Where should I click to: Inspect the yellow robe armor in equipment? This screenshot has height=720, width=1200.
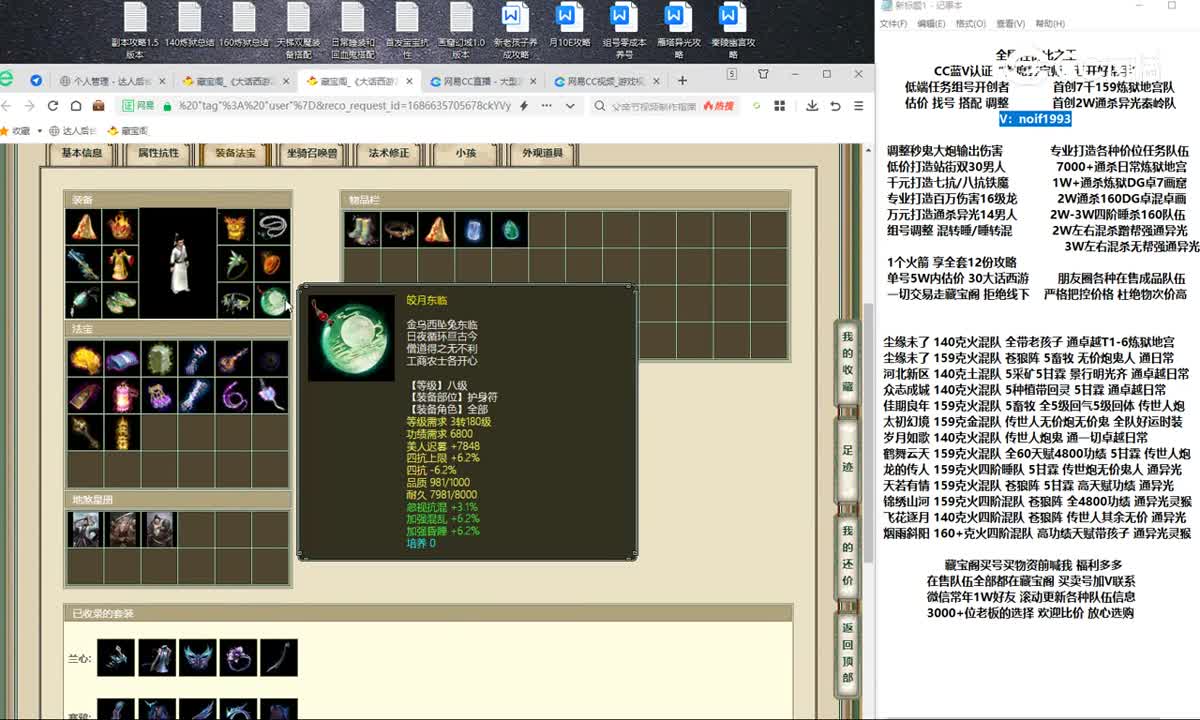[x=120, y=264]
